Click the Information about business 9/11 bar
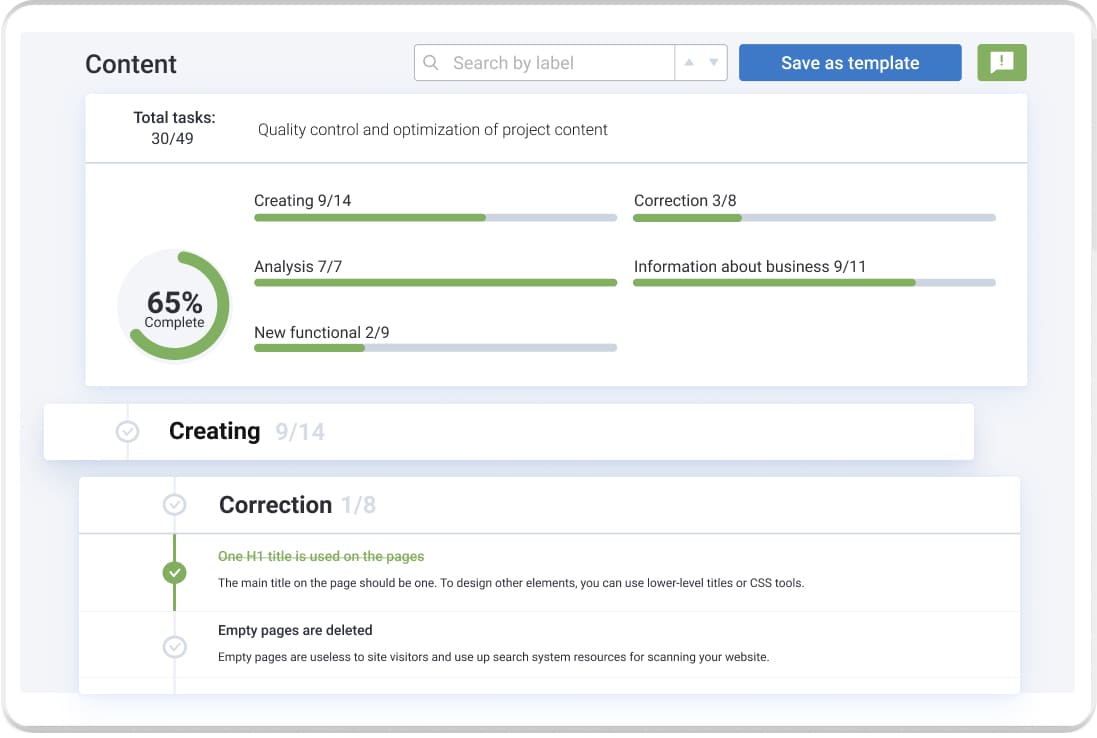This screenshot has height=738, width=1097. 814,283
